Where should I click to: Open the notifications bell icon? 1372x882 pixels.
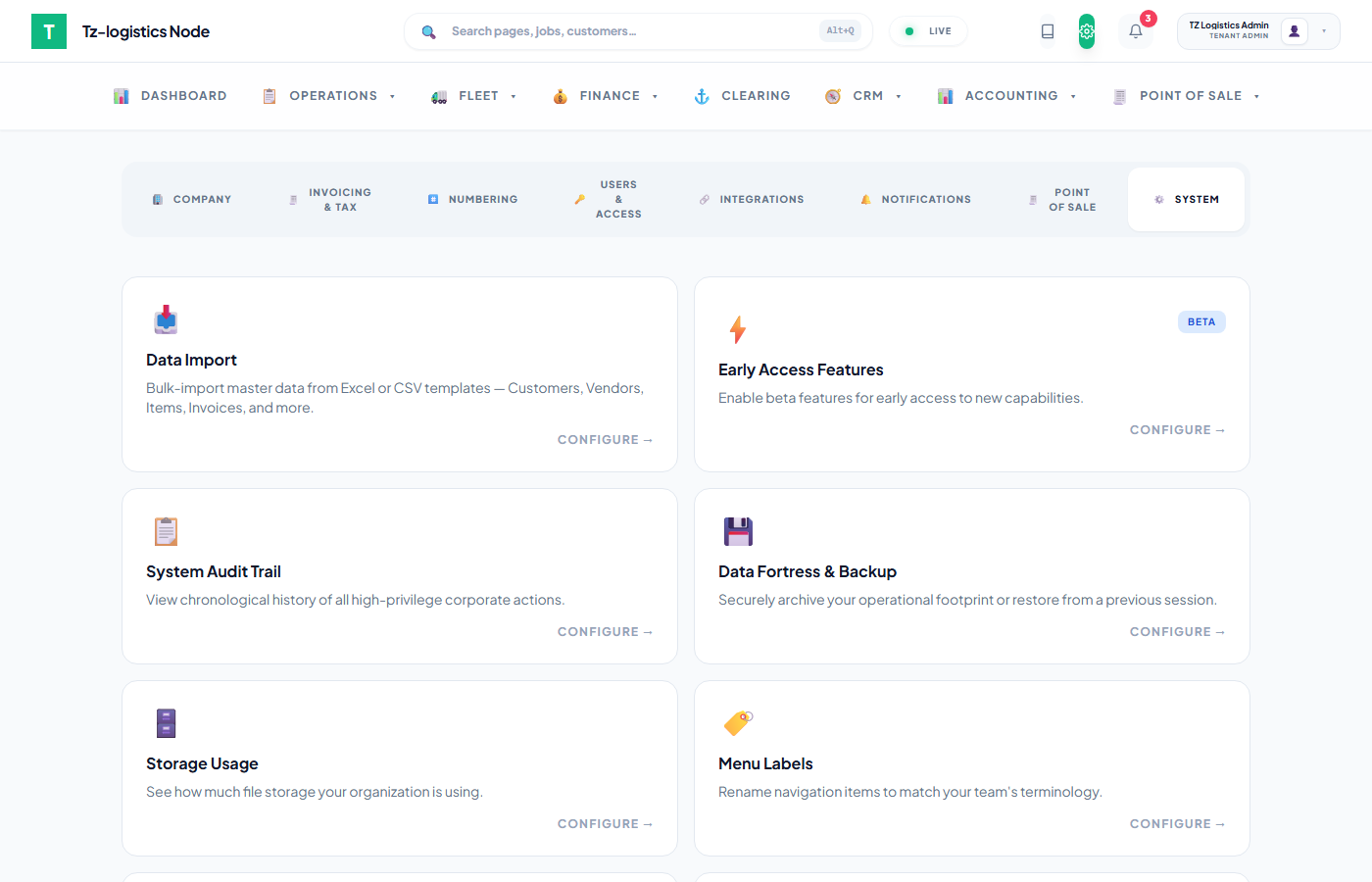point(1136,31)
